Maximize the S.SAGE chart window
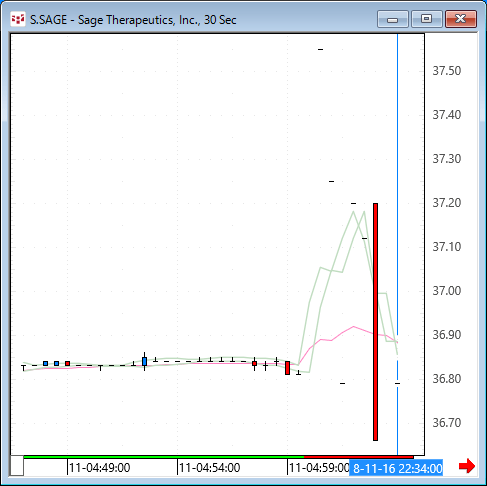The image size is (487, 486). 426,19
